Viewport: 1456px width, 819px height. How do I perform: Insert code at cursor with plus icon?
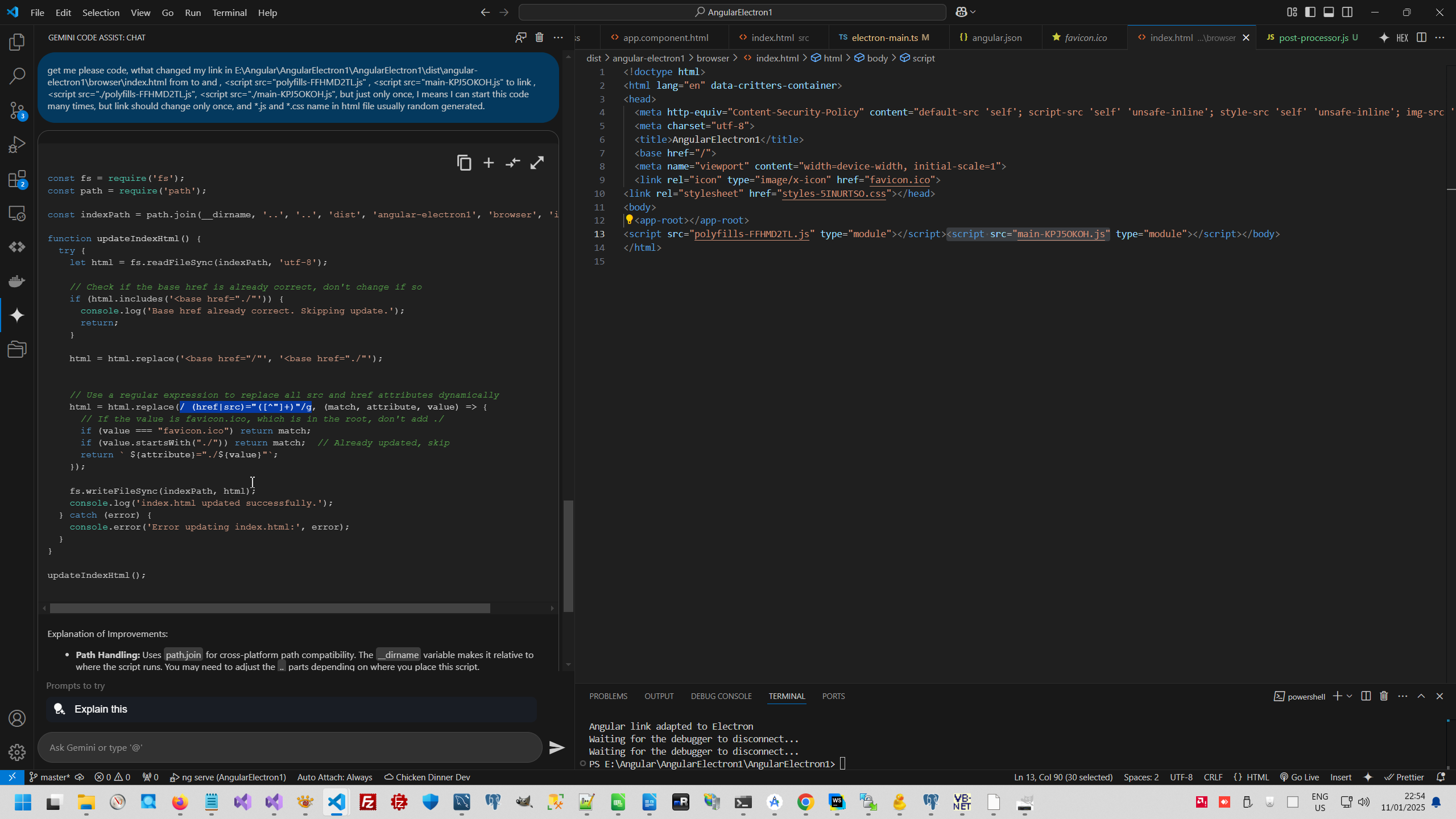click(489, 163)
